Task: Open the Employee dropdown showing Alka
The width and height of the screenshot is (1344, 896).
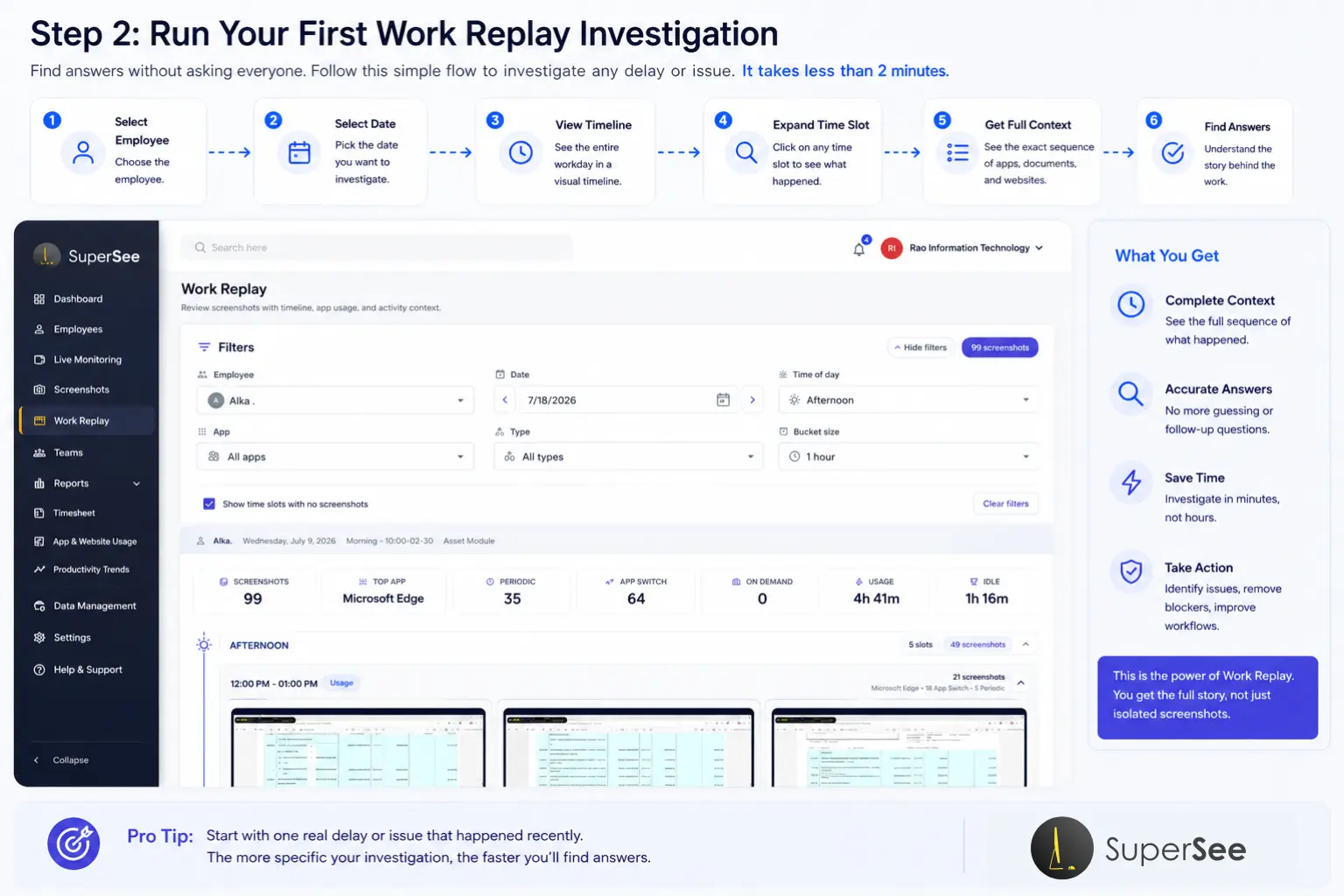Action: pyautogui.click(x=335, y=401)
